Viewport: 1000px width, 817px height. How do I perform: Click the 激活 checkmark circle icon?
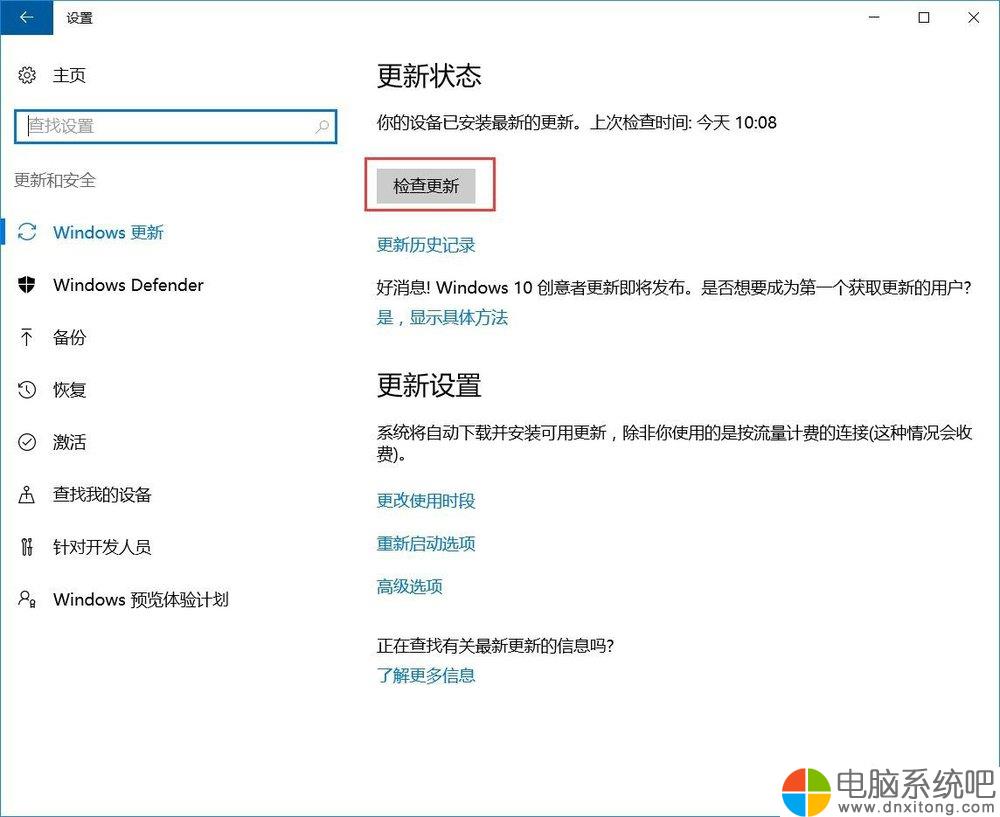coord(27,441)
